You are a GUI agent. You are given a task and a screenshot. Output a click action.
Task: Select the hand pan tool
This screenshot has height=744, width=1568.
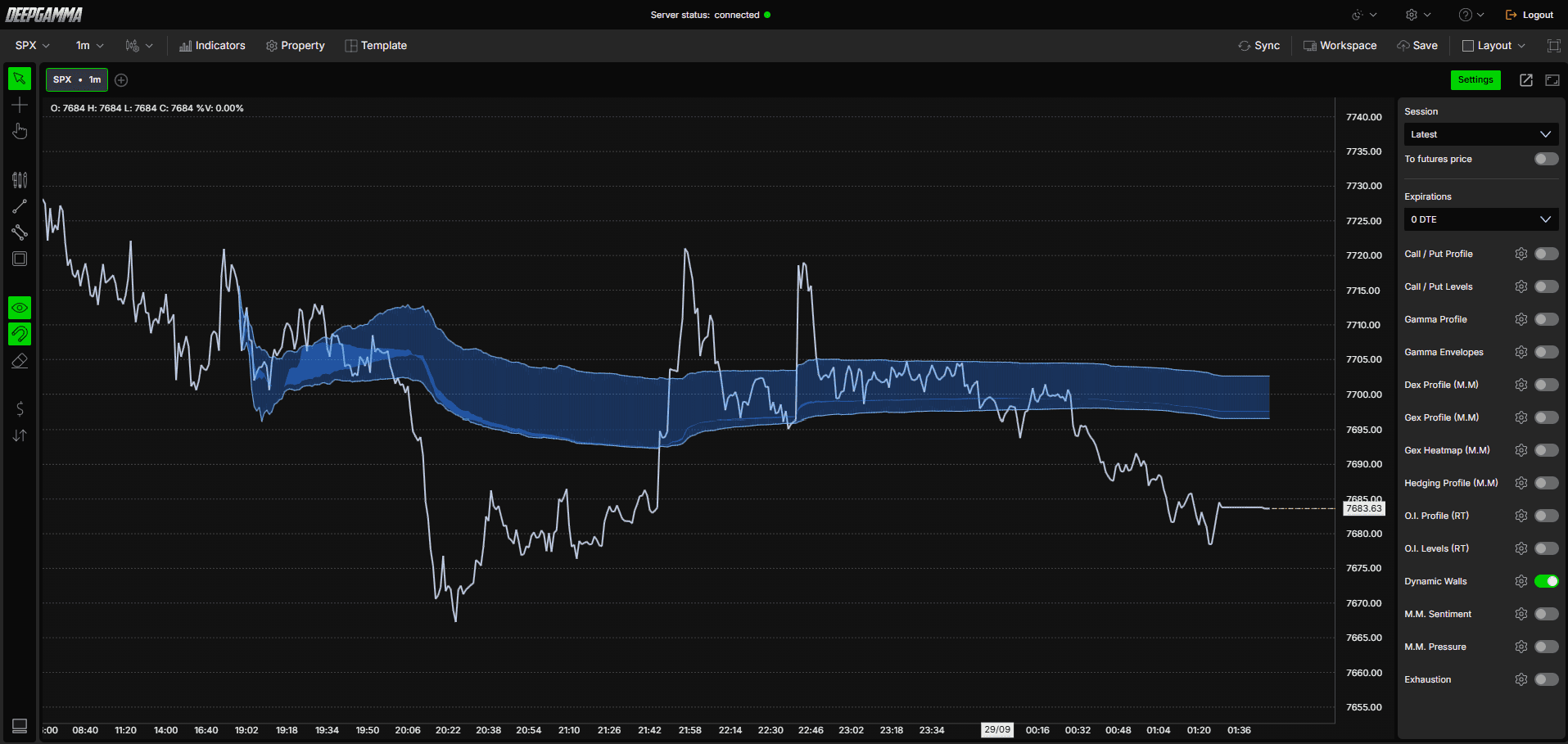pos(20,131)
